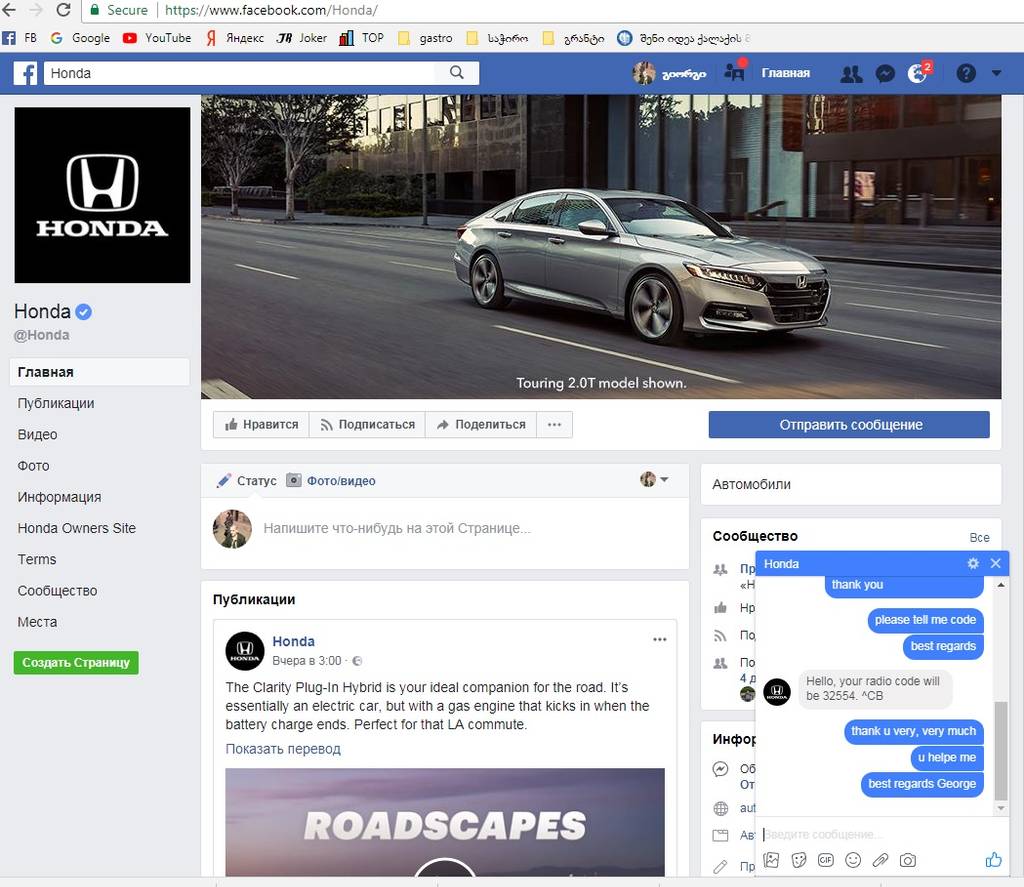This screenshot has width=1024, height=887.
Task: Open the sticker picker in chat
Action: (799, 860)
